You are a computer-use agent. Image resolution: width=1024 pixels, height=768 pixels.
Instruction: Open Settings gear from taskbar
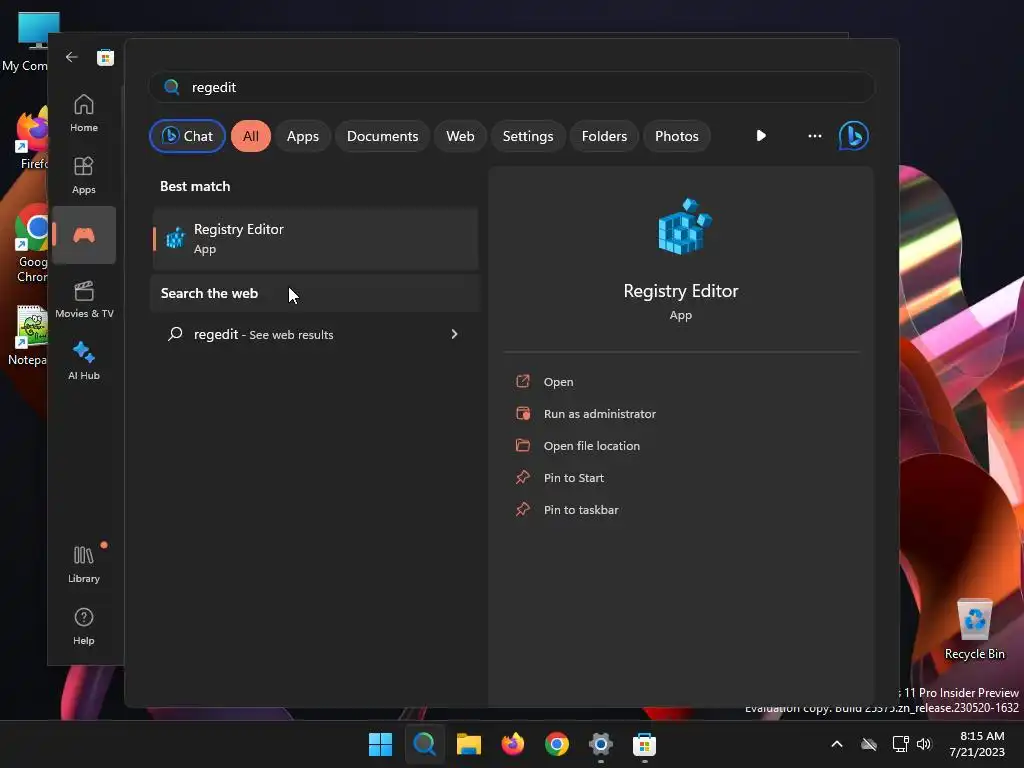pyautogui.click(x=601, y=744)
